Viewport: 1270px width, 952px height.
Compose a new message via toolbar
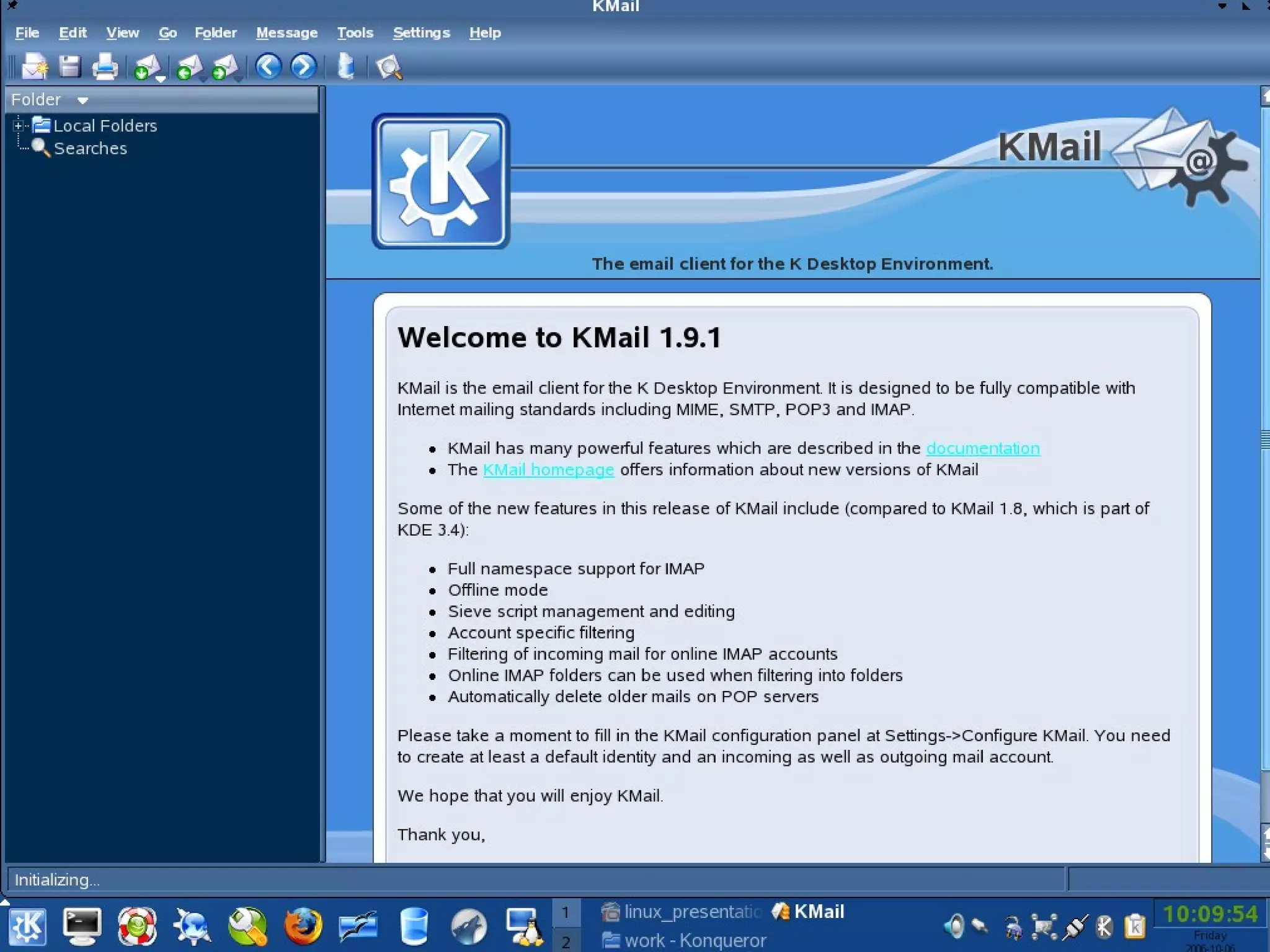34,66
